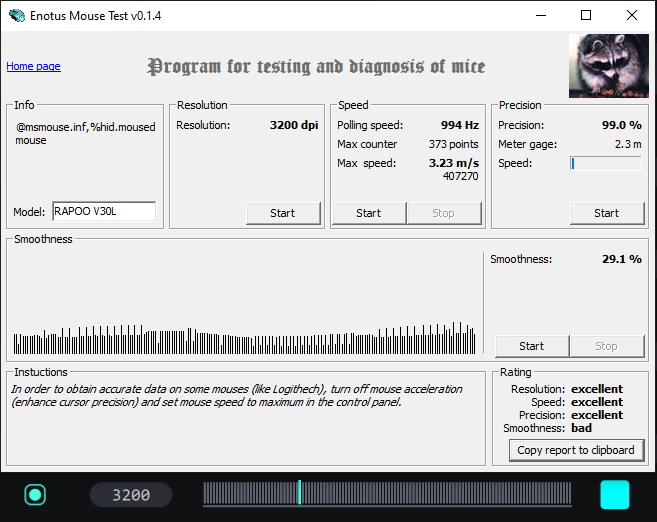Start the Smoothness test
Image resolution: width=657 pixels, height=522 pixels.
531,346
